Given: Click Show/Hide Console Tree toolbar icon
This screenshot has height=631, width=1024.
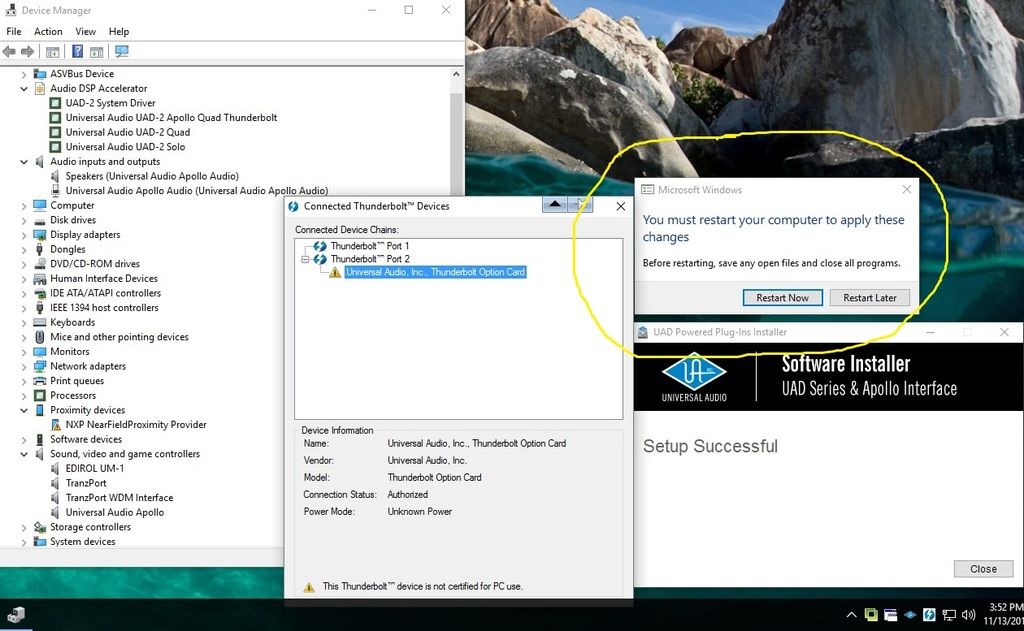Looking at the screenshot, I should [x=52, y=52].
